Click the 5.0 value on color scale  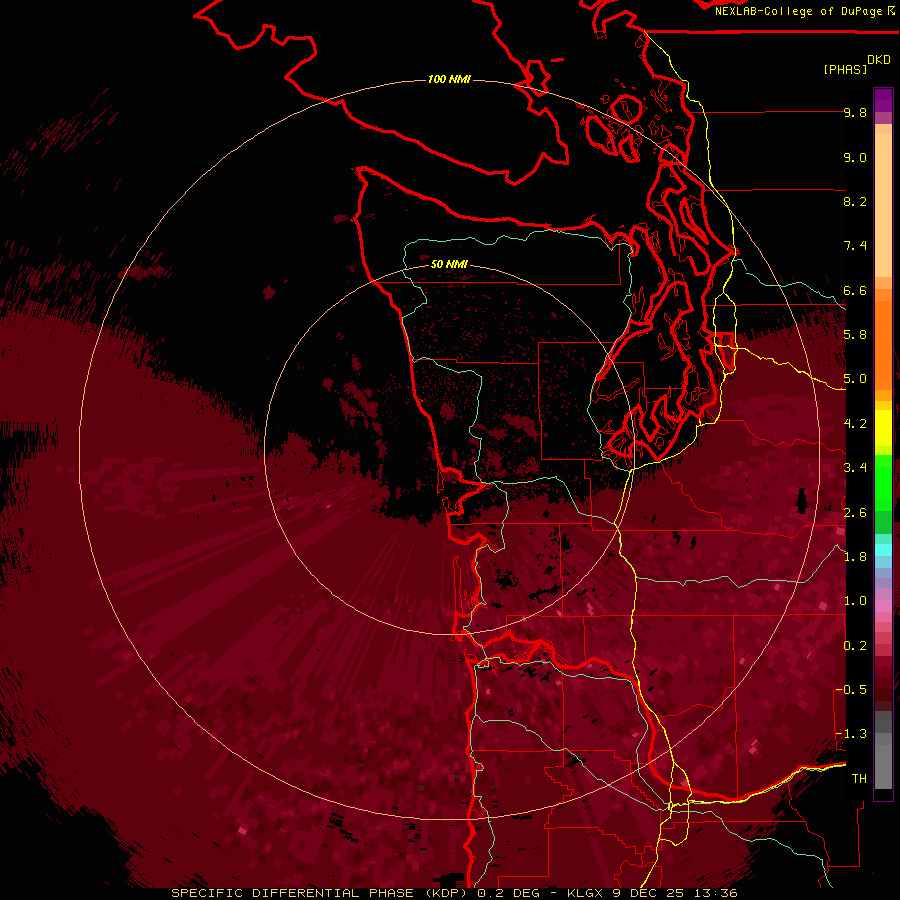[x=855, y=379]
